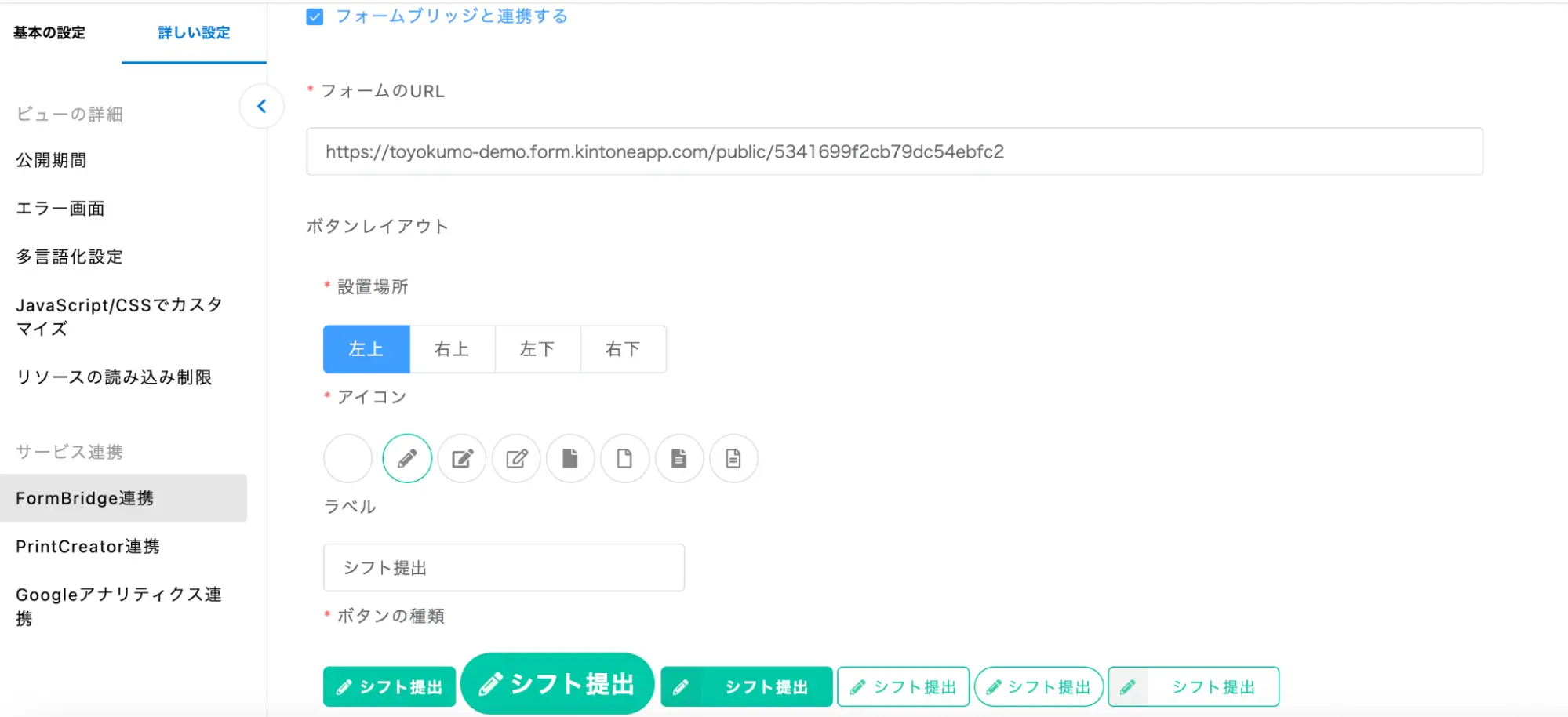Choose outlined style with shaded icon block
The width and height of the screenshot is (1568, 717).
coord(1194,687)
